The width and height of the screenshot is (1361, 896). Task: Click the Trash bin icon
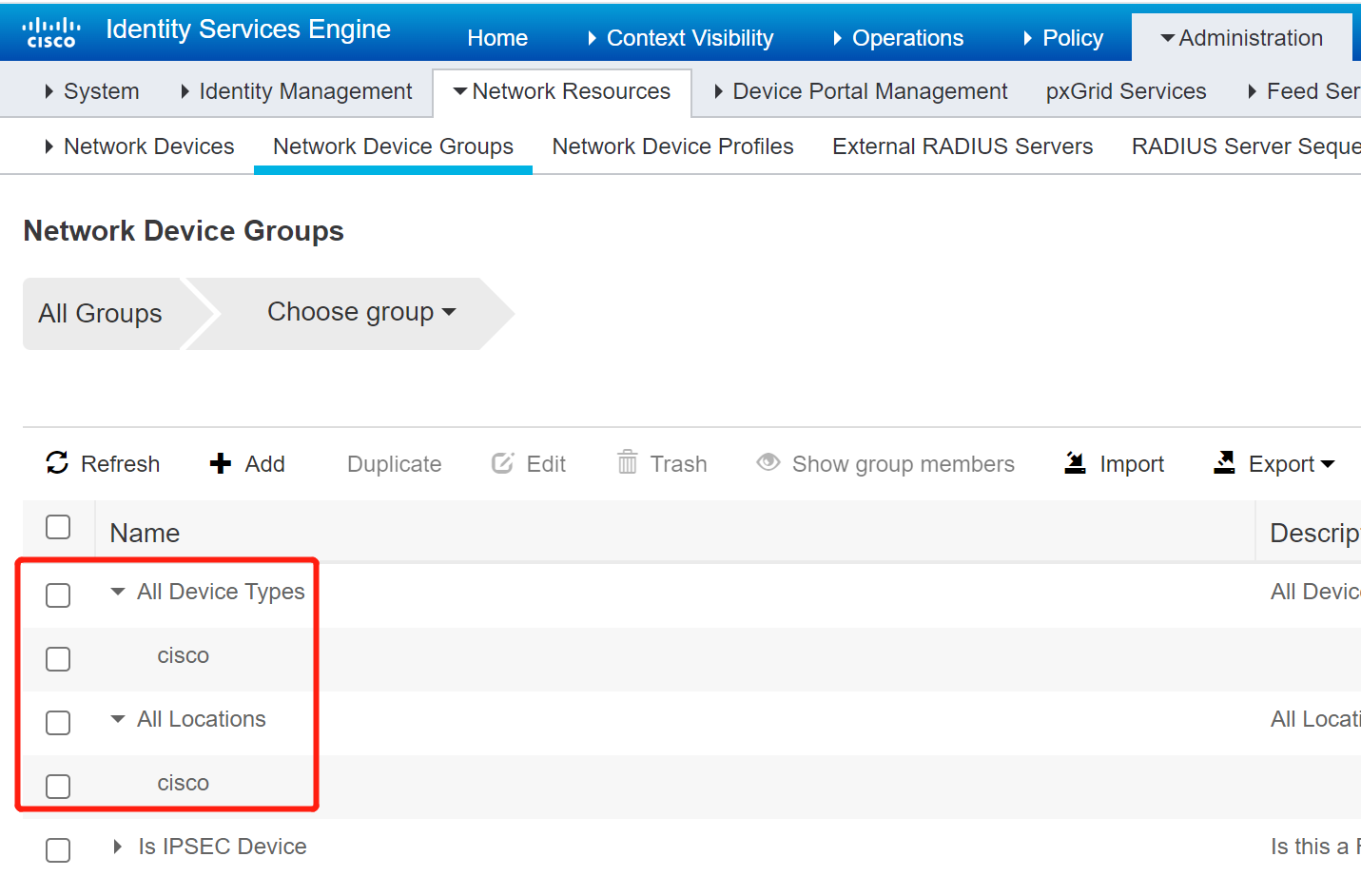pyautogui.click(x=628, y=462)
